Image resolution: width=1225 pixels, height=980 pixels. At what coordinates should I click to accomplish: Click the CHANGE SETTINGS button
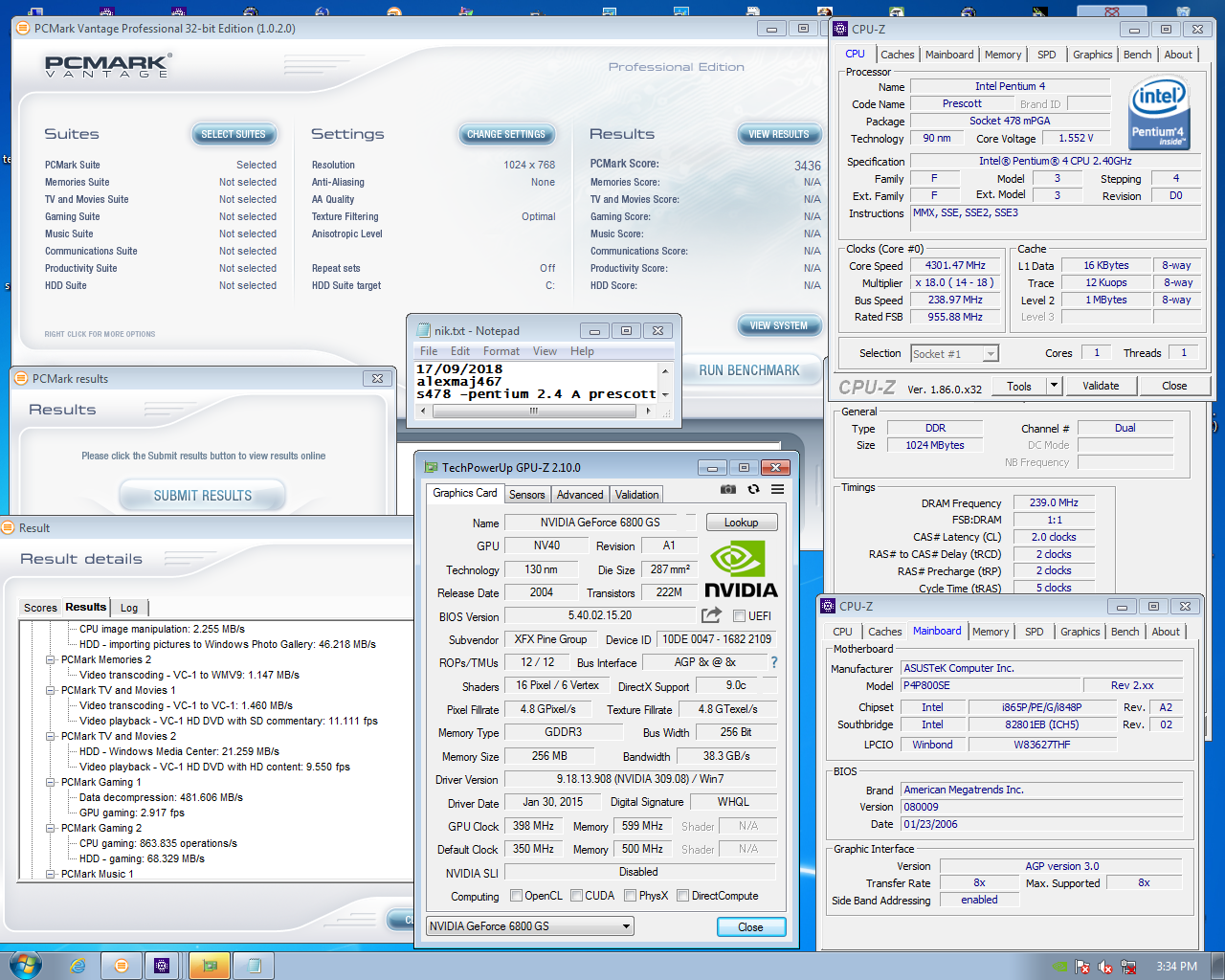tap(505, 134)
